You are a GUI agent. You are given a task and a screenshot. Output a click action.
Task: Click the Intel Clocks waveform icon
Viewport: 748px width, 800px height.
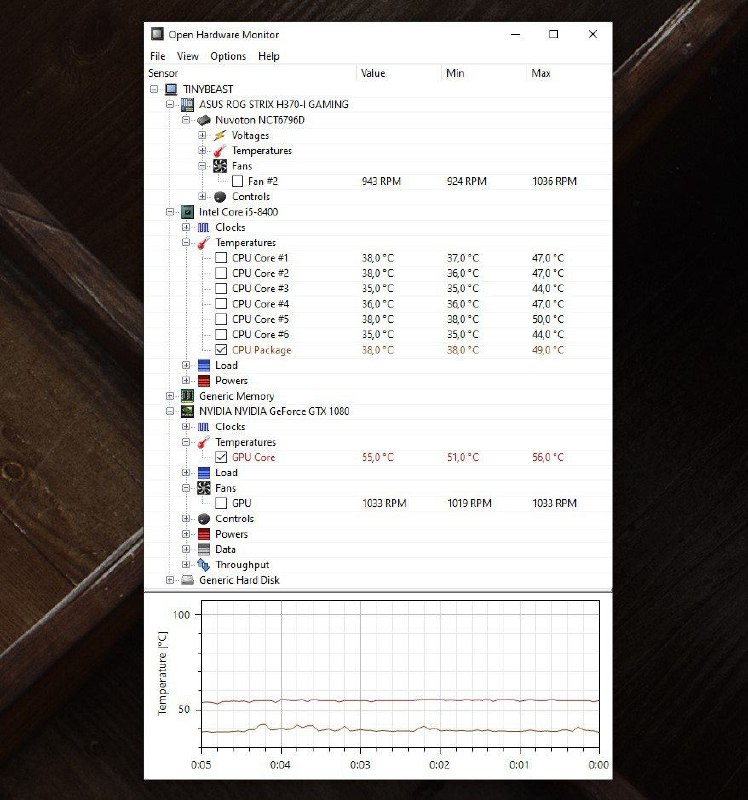pos(204,227)
